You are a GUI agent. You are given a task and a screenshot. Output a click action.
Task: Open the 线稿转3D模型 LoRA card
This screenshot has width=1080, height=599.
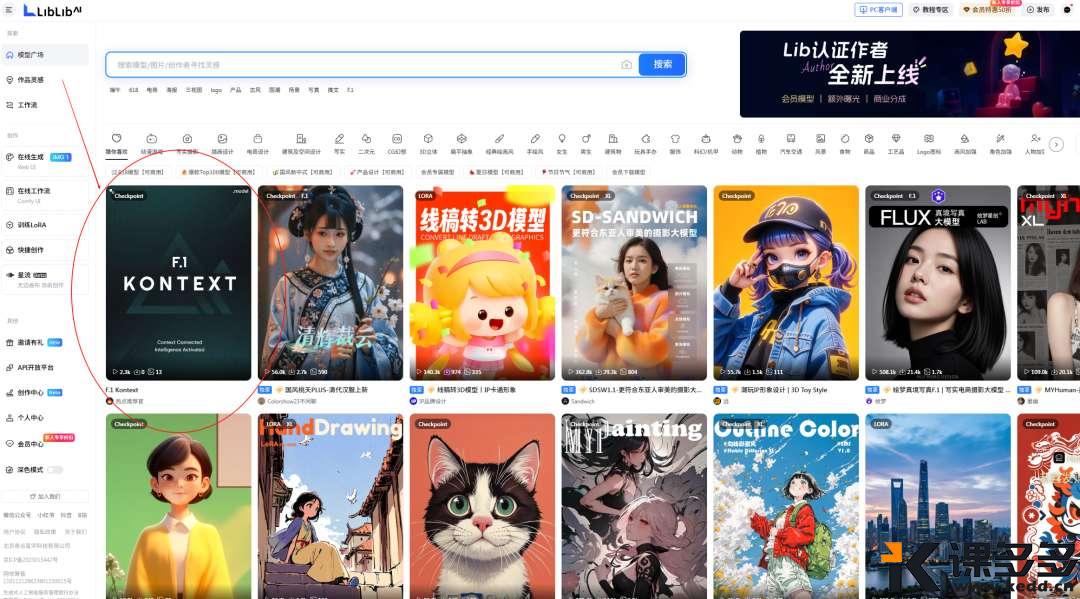[482, 282]
